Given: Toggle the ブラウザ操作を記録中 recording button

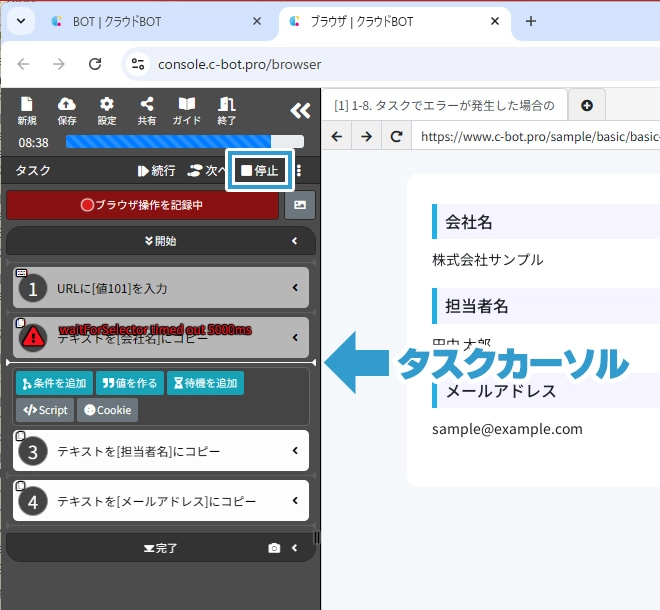Looking at the screenshot, I should pos(142,205).
